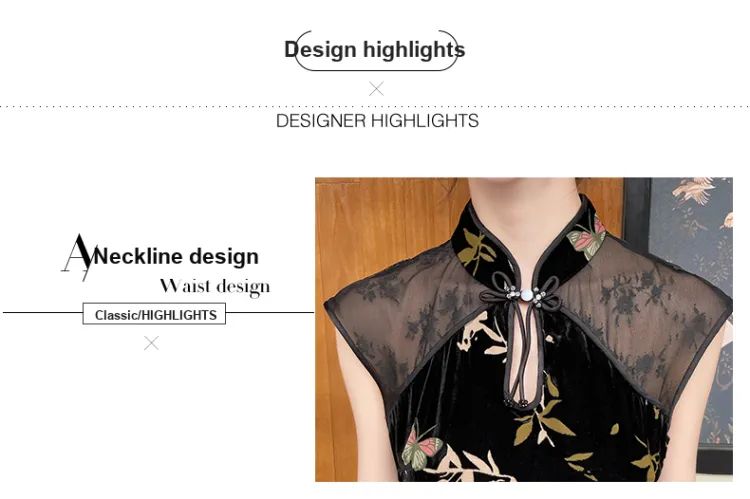Click the X mark under Classic/HIGHLIGHTS box
Screen dimensions: 750x499
click(151, 343)
